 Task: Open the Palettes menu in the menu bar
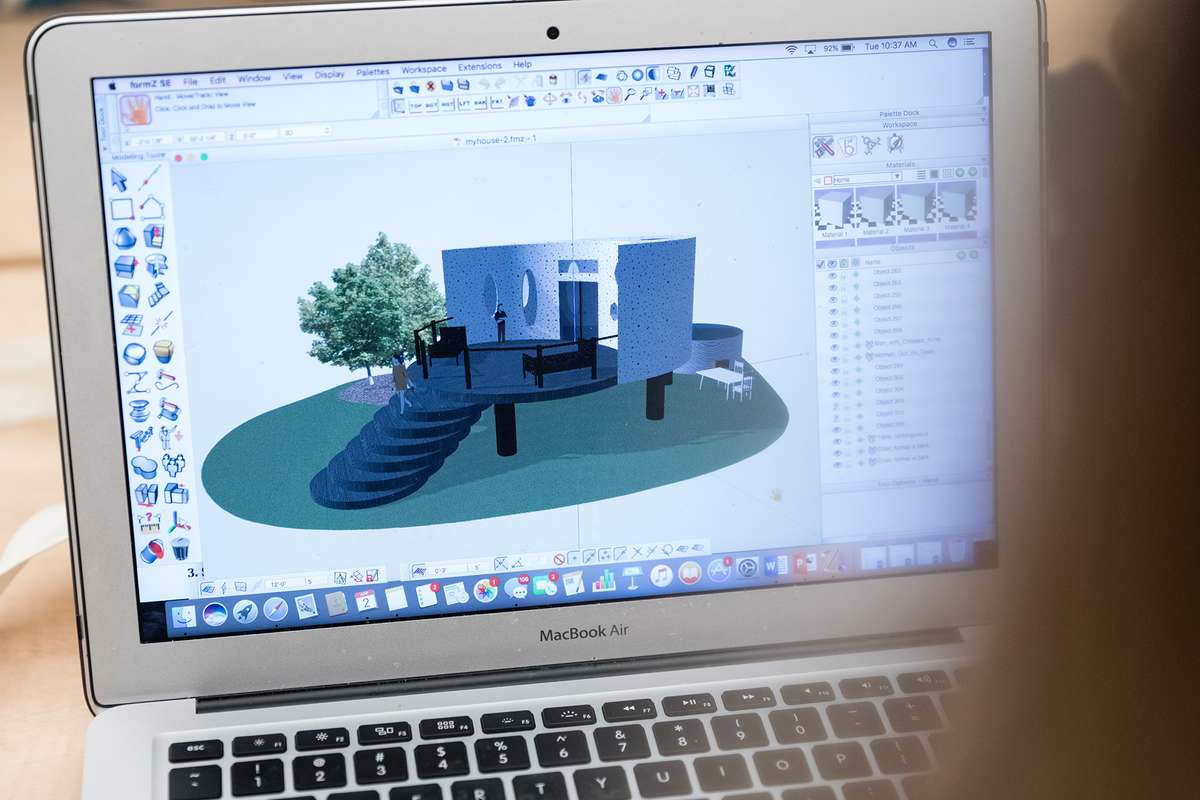[374, 75]
